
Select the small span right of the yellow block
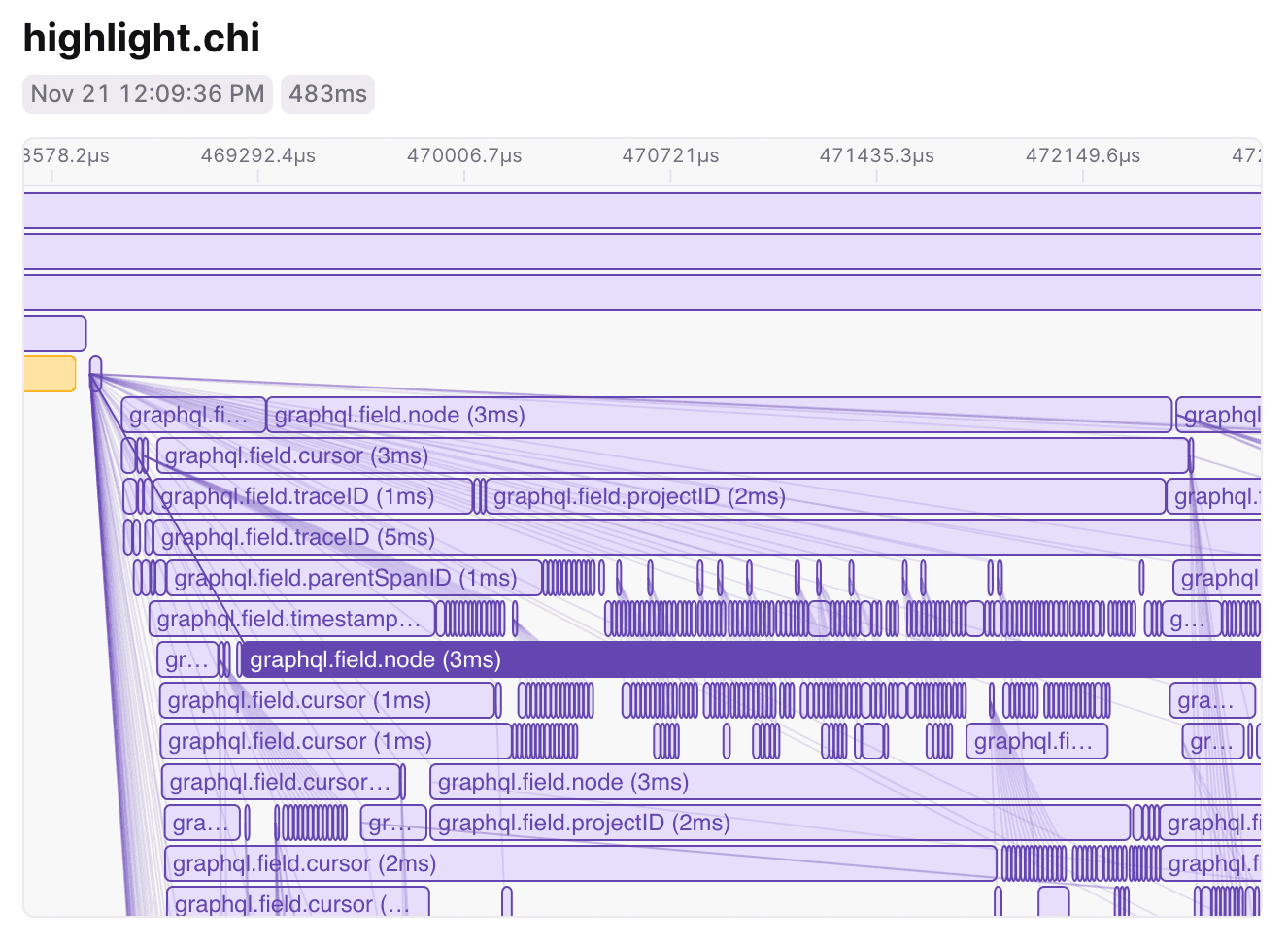95,374
